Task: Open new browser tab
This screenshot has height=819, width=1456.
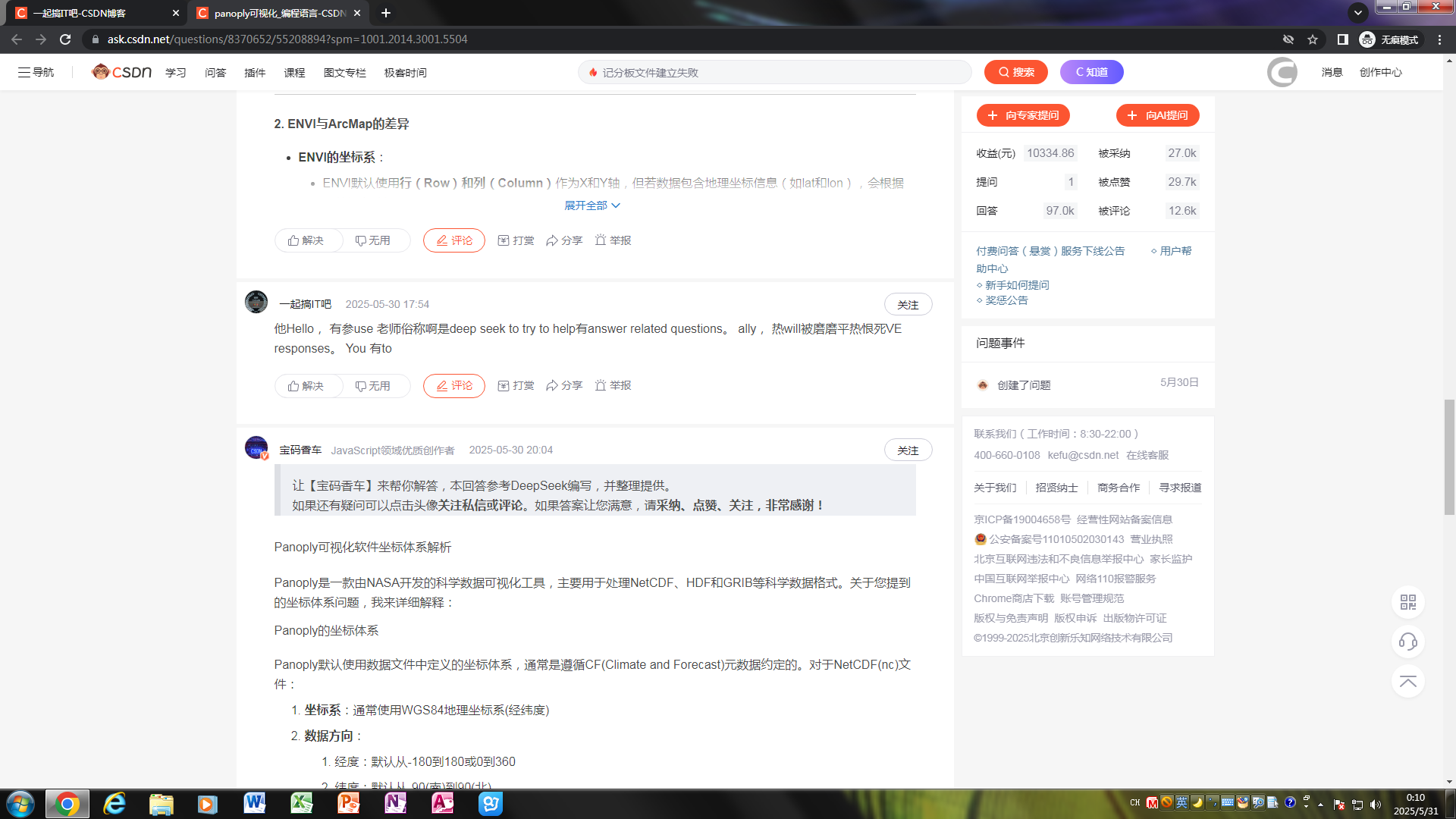Action: tap(385, 13)
